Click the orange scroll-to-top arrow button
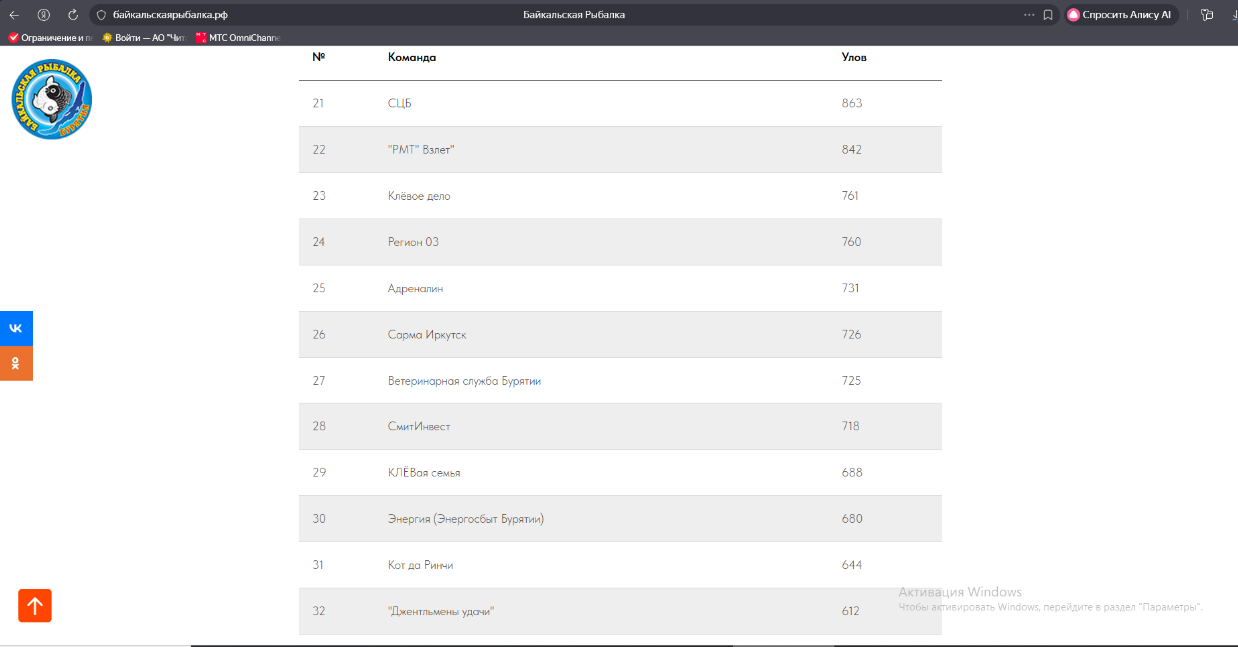1238x647 pixels. [x=35, y=605]
